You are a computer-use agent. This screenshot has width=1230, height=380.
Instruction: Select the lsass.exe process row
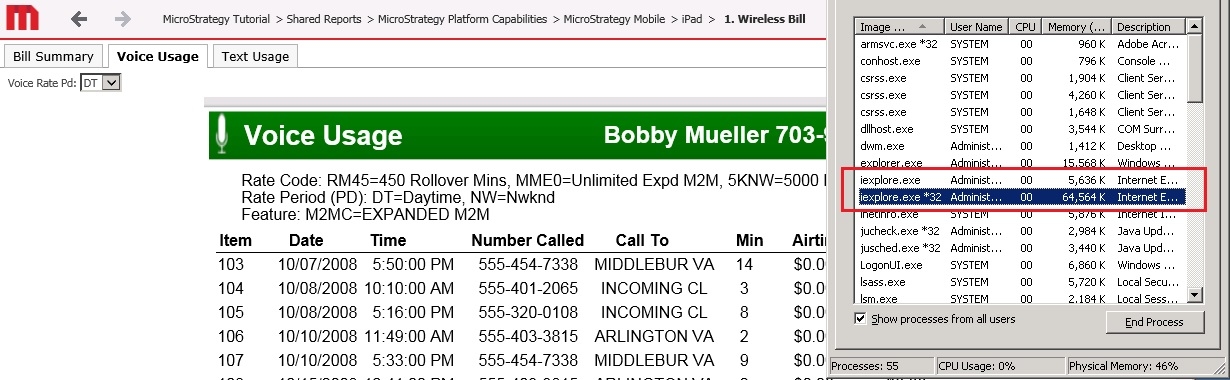[x=1022, y=282]
